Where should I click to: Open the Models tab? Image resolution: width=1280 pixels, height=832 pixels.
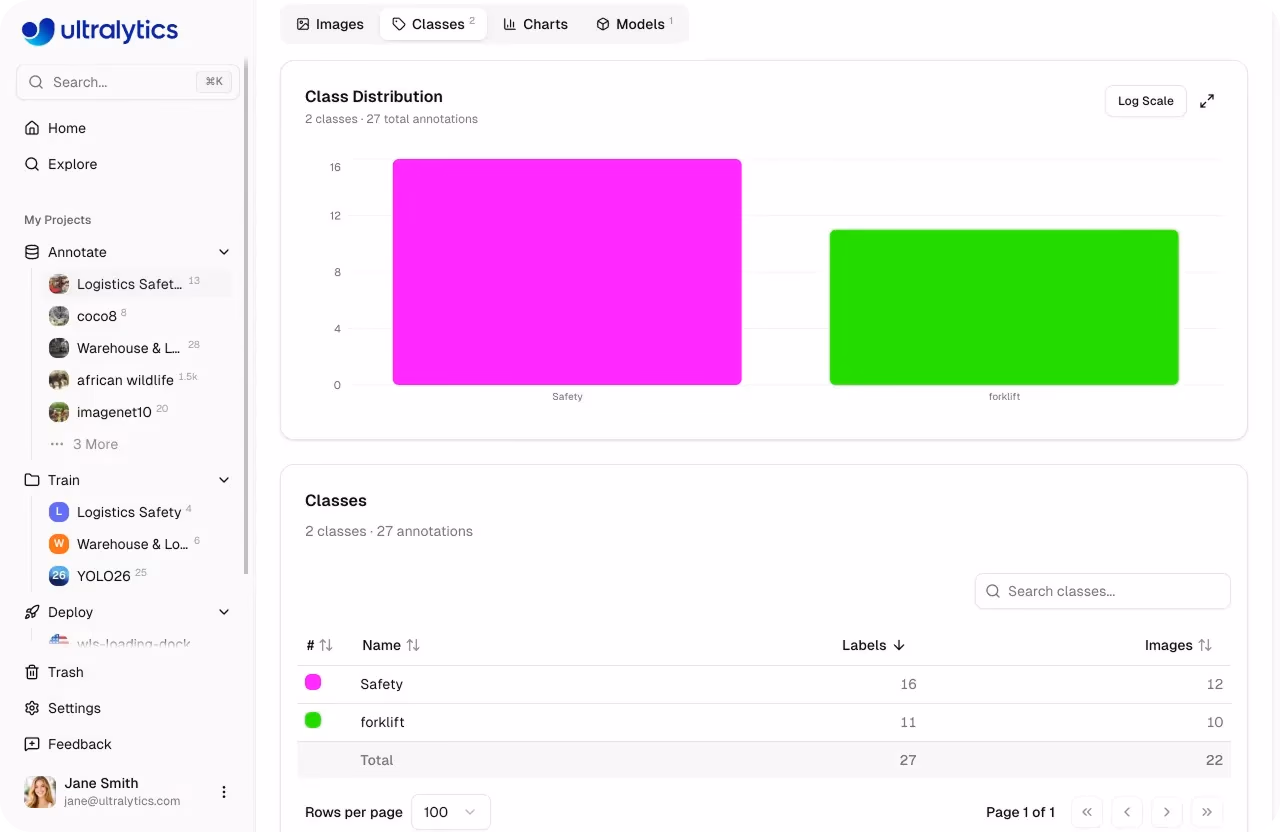click(x=635, y=24)
